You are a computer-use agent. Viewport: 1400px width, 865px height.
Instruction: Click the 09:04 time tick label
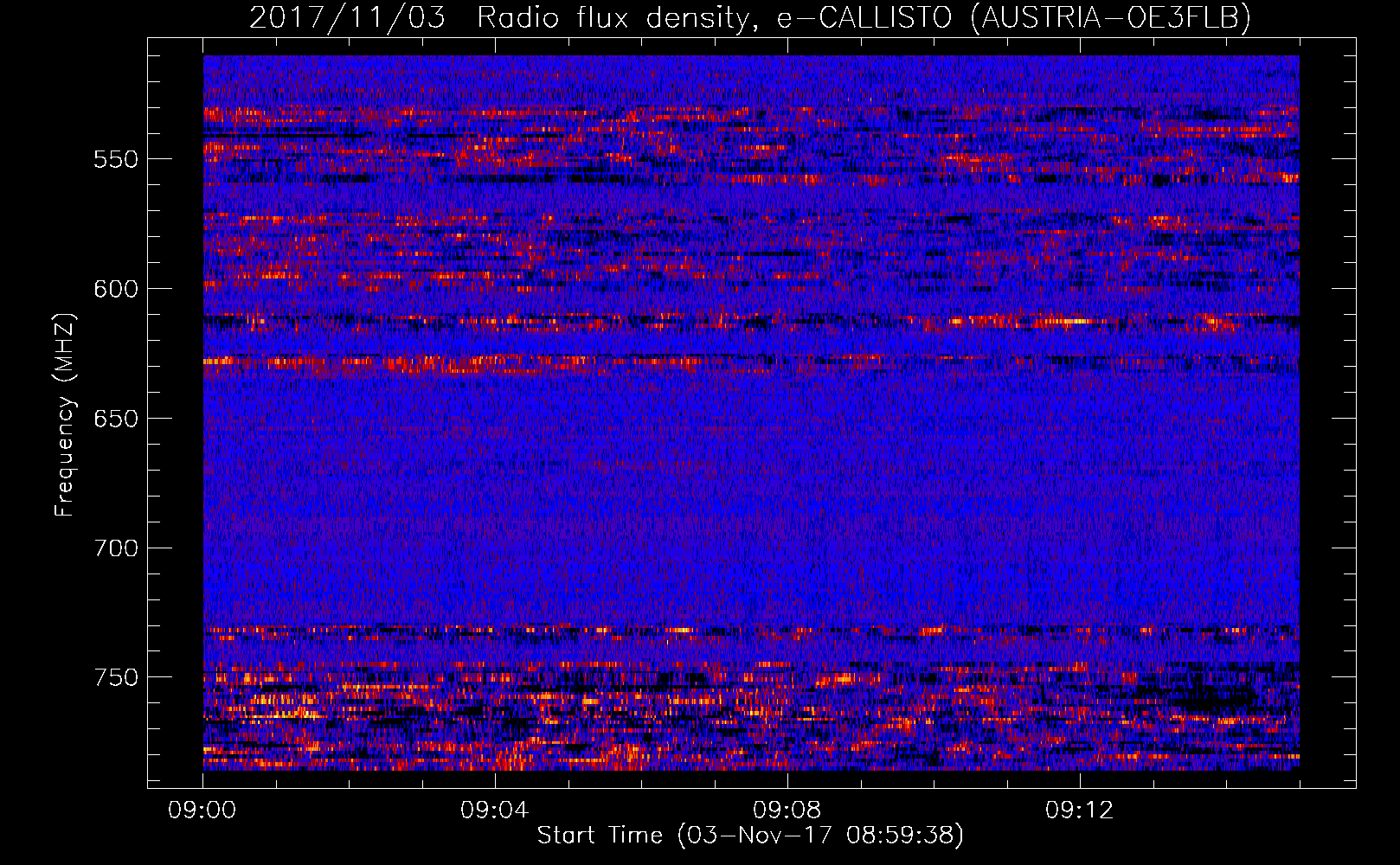click(494, 811)
